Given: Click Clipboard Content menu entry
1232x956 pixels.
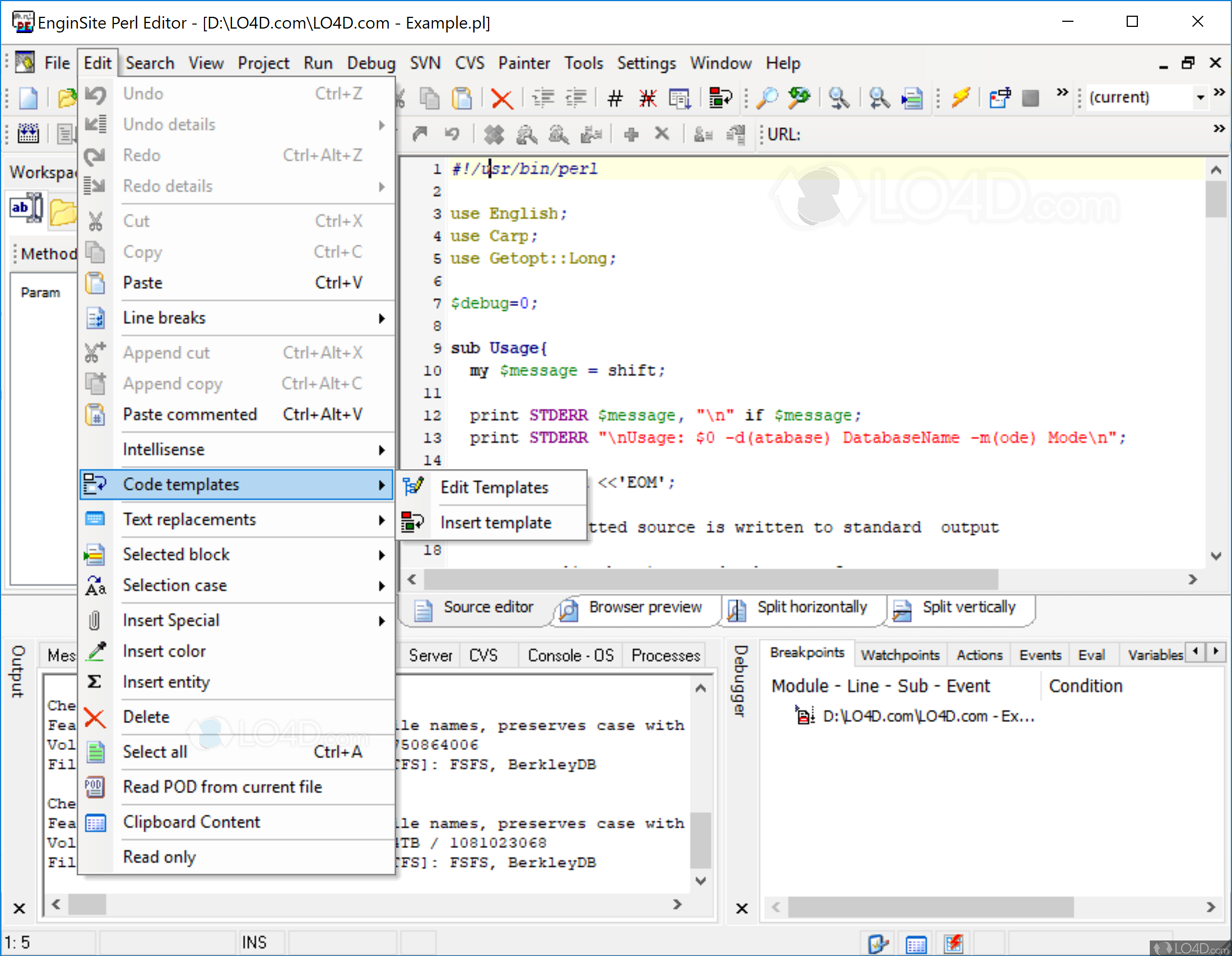Looking at the screenshot, I should pos(191,822).
